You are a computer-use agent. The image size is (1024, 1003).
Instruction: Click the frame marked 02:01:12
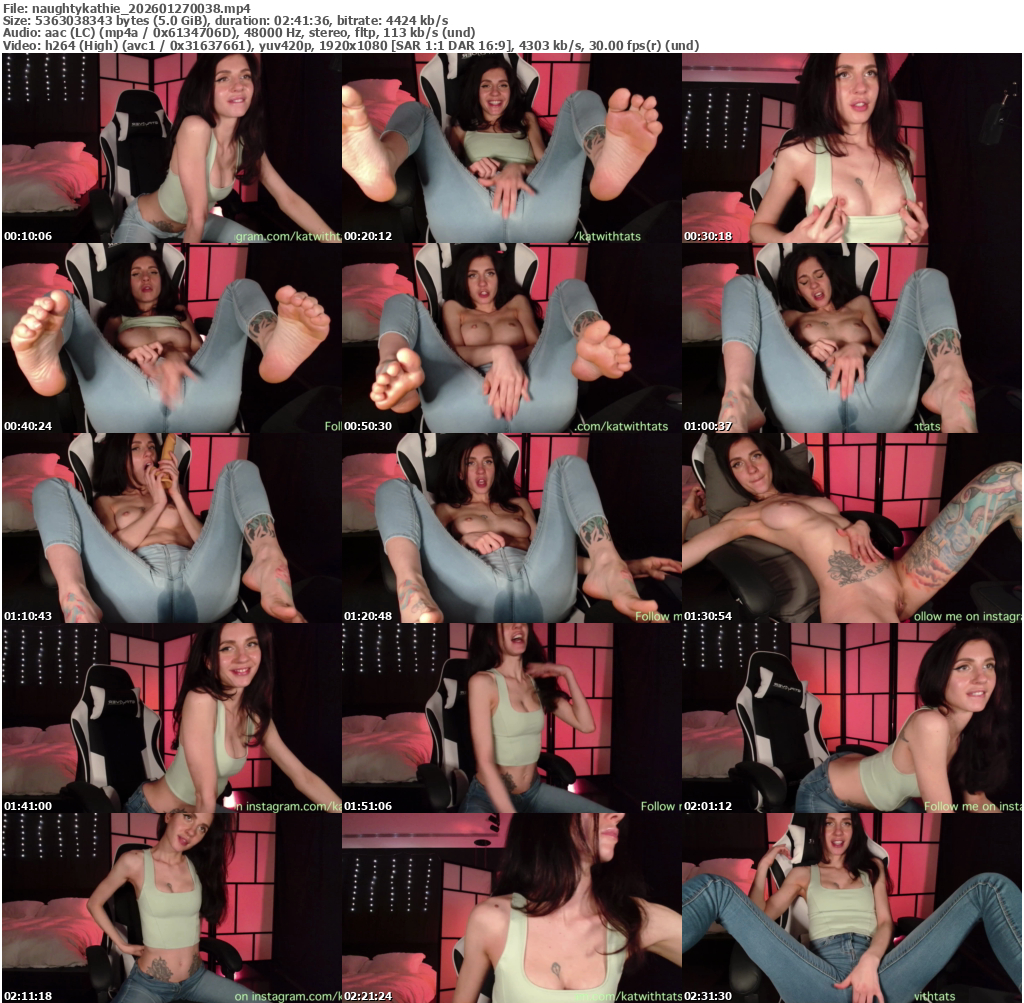pyautogui.click(x=851, y=718)
